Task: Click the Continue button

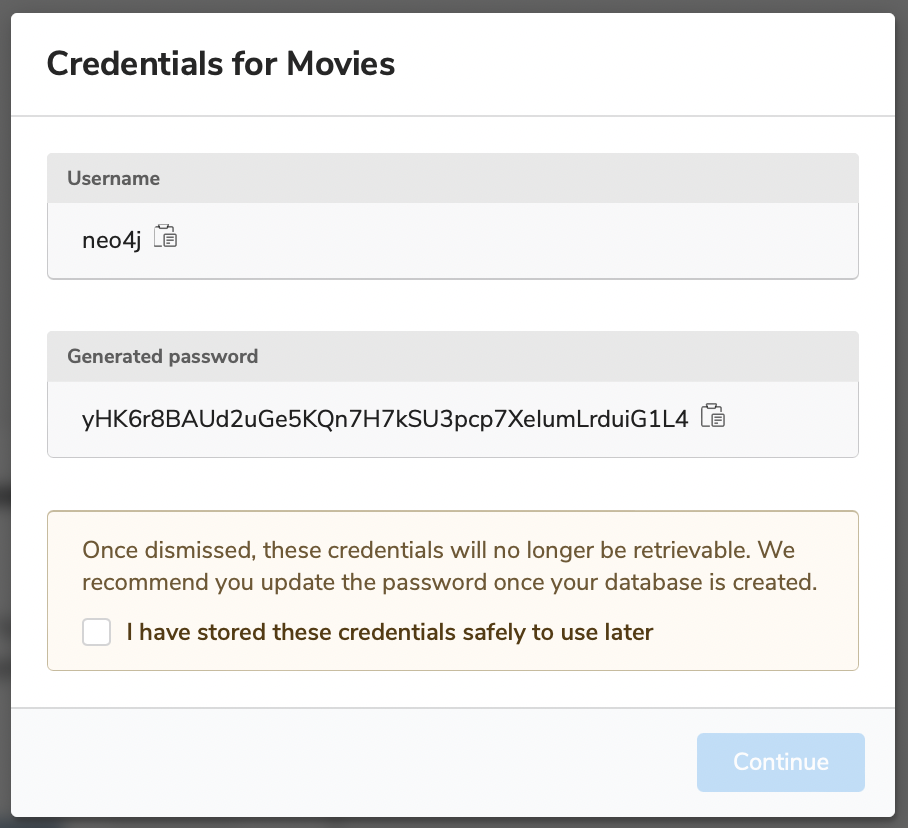Action: tap(781, 762)
